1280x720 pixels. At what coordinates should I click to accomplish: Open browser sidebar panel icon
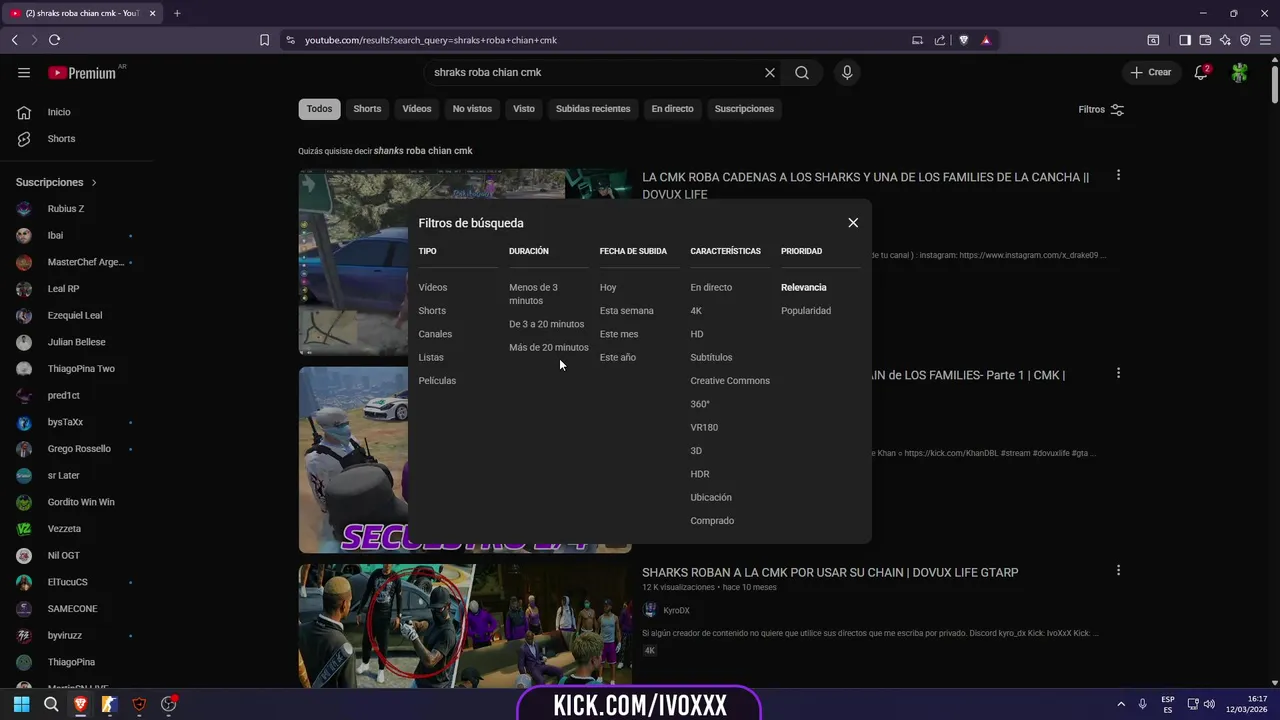1185,40
